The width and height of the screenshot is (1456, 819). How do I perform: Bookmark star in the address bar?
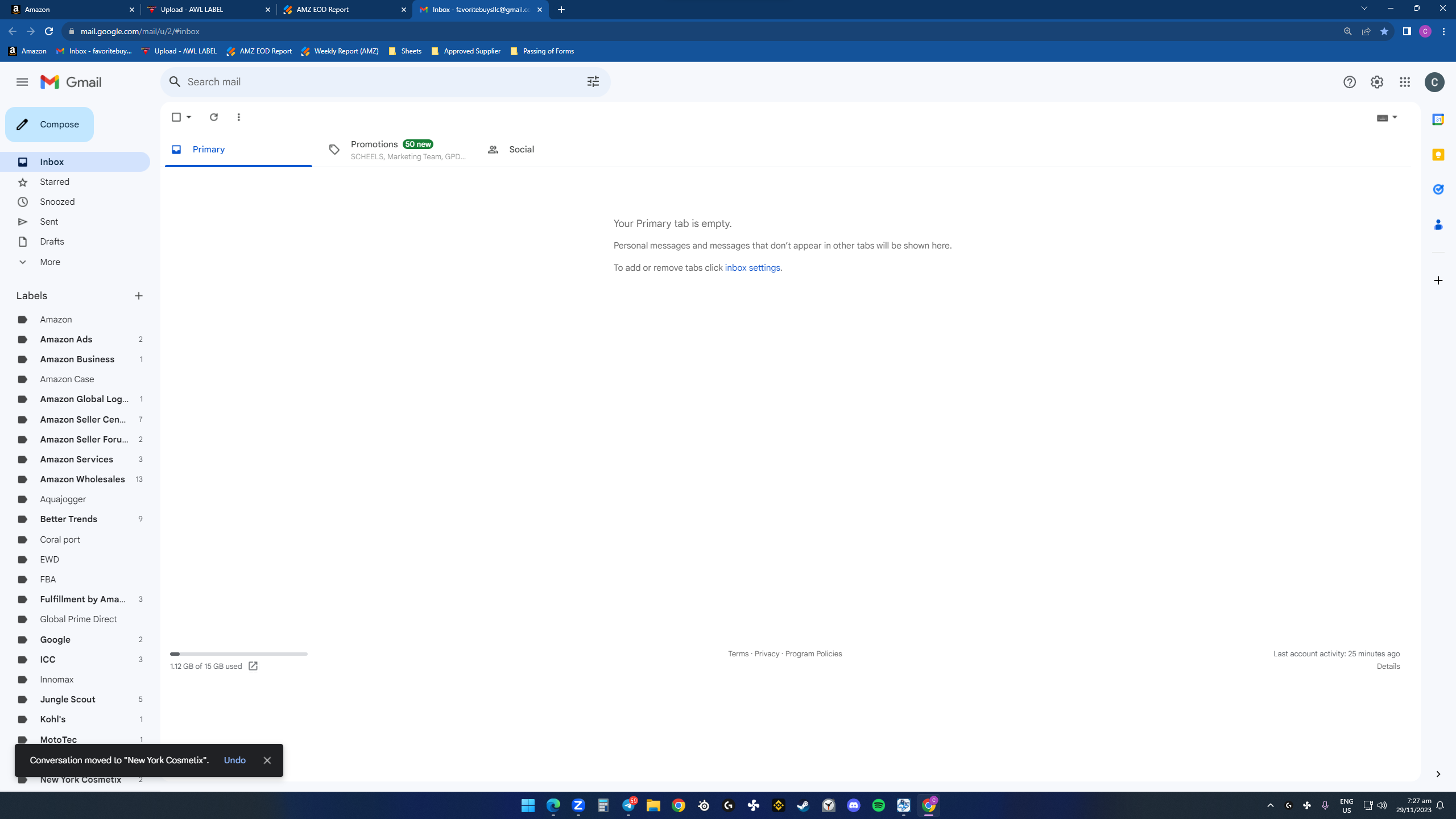[1384, 31]
